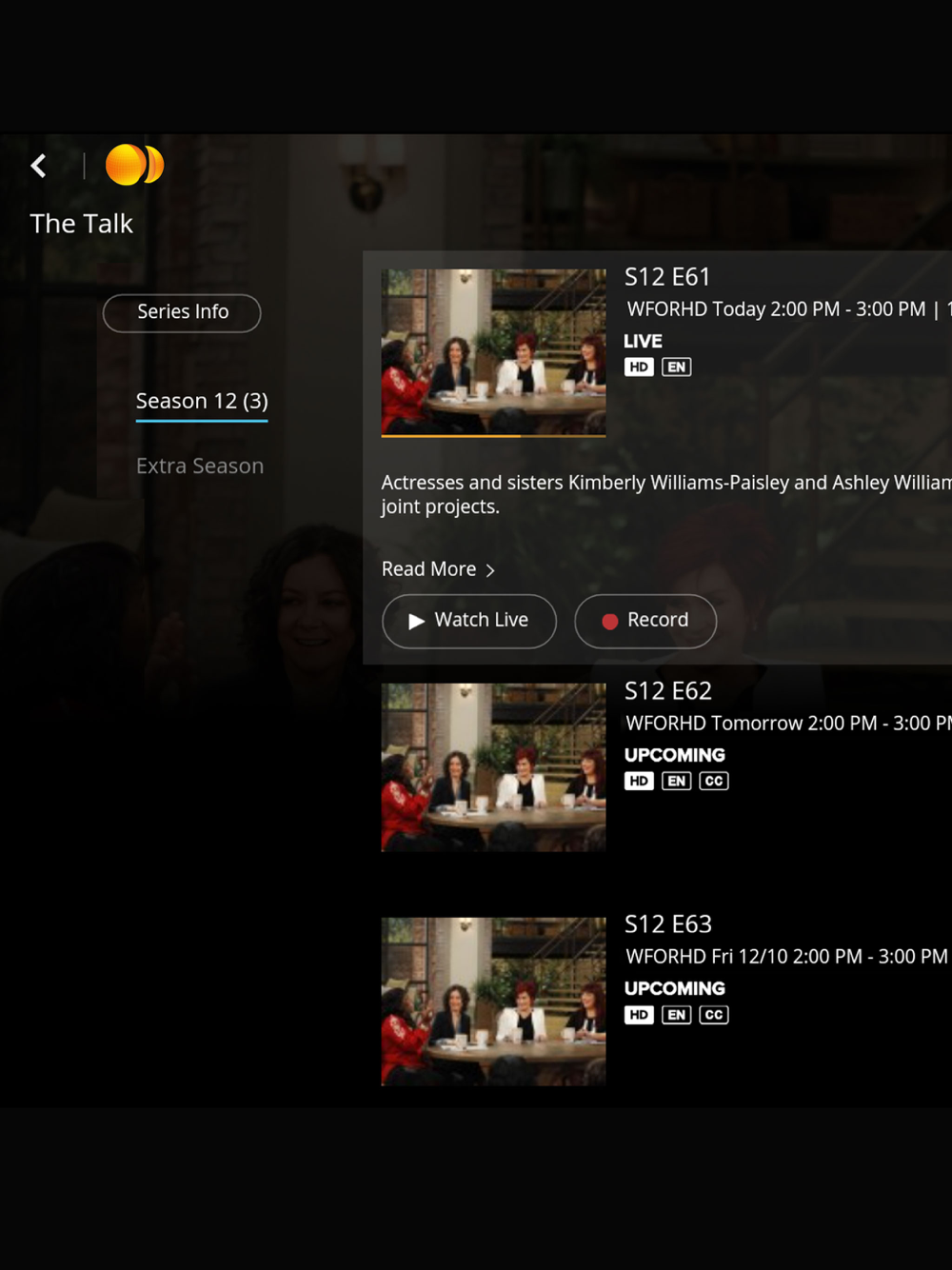Switch to the Extra Season tab
The width and height of the screenshot is (952, 1270).
tap(200, 466)
